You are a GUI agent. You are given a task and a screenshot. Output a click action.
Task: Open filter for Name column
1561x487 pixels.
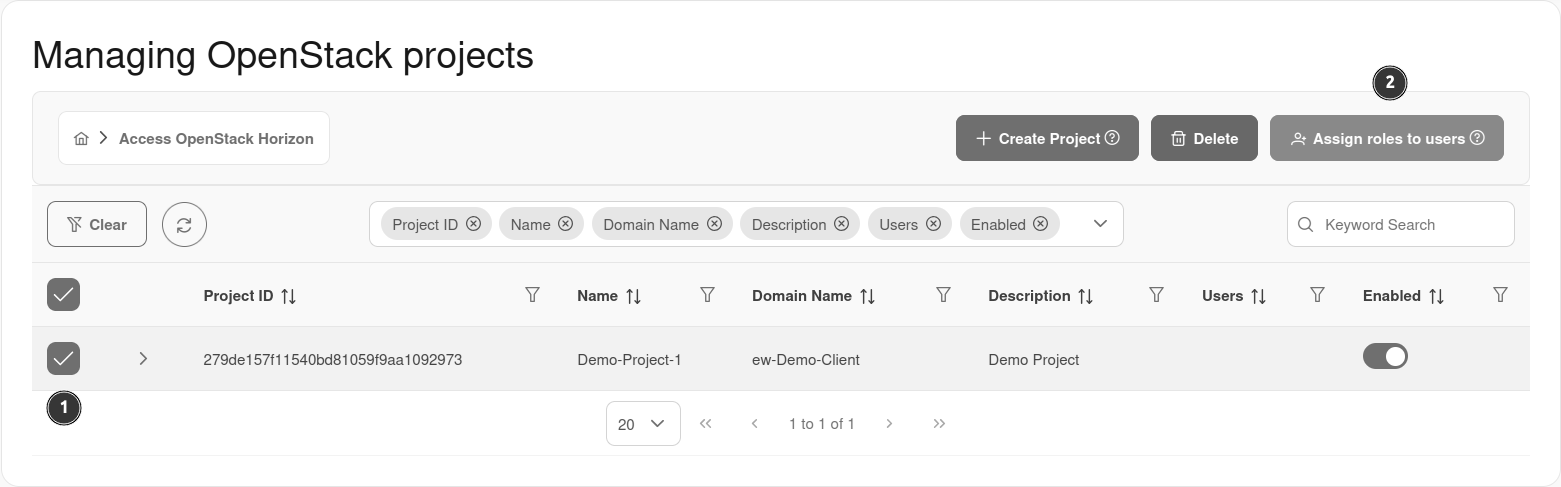(x=707, y=295)
